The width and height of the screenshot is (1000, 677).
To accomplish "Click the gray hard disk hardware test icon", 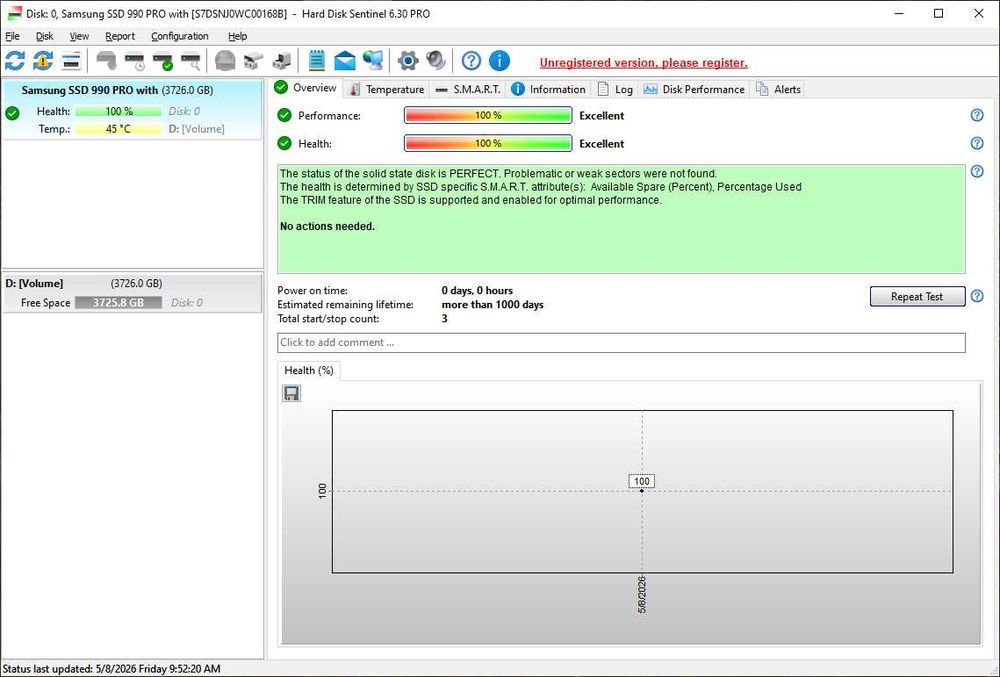I will 106,61.
